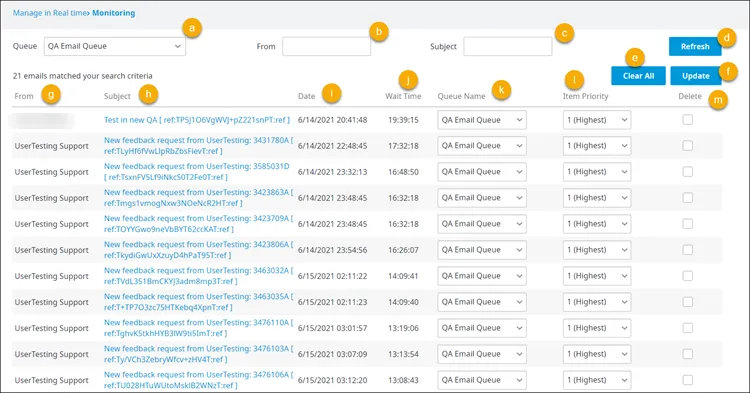Expand Queue Name dropdown for request 3463035A
Viewport: 750px width, 393px height.
coord(482,302)
